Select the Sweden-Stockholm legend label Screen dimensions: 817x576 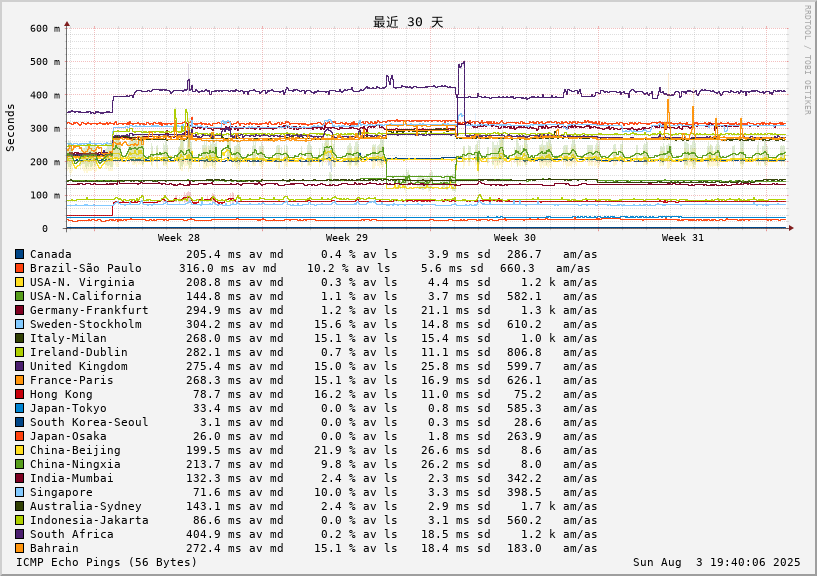[x=85, y=324]
